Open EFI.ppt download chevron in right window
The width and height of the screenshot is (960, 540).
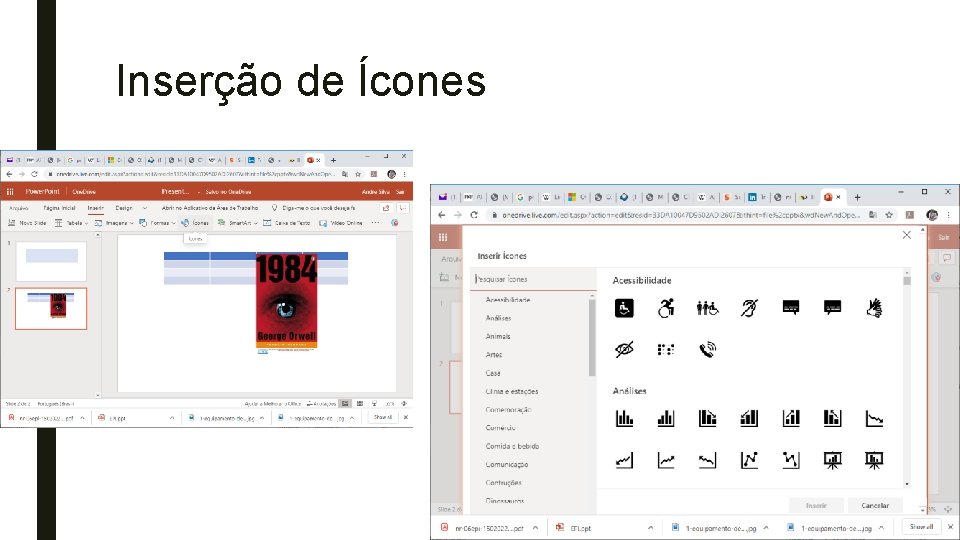(x=650, y=528)
